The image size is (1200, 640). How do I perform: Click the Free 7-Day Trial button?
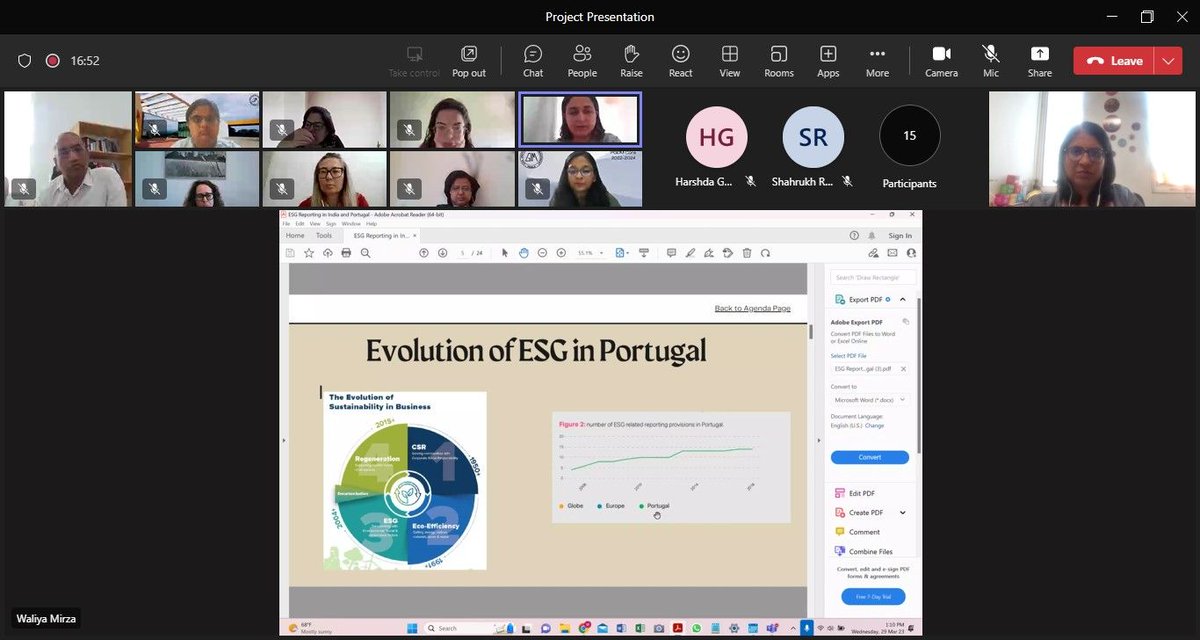(873, 596)
